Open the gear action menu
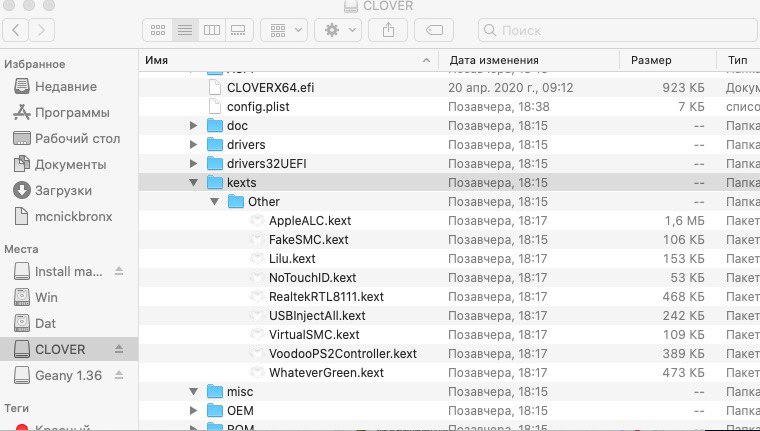Viewport: 760px width, 431px height. (338, 30)
